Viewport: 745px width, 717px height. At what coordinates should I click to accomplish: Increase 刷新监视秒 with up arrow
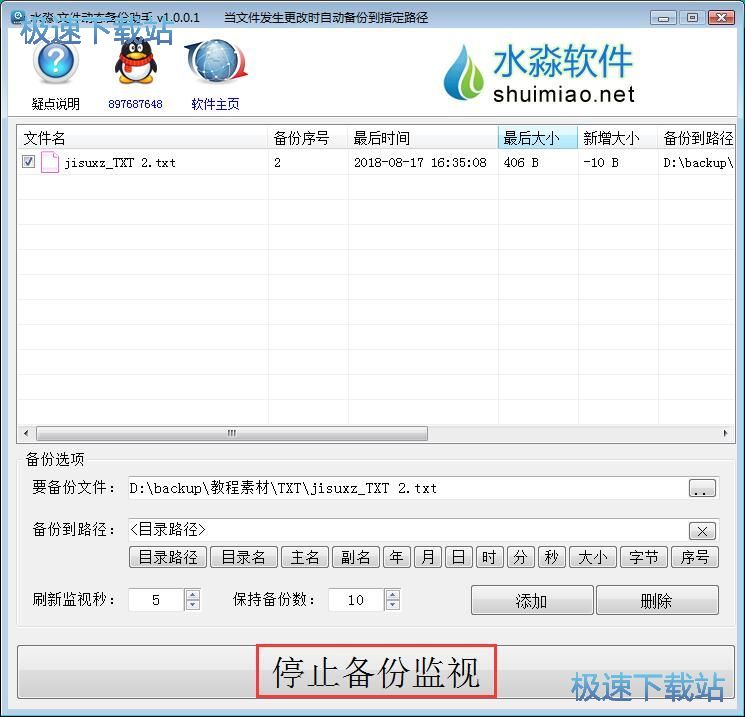(192, 594)
